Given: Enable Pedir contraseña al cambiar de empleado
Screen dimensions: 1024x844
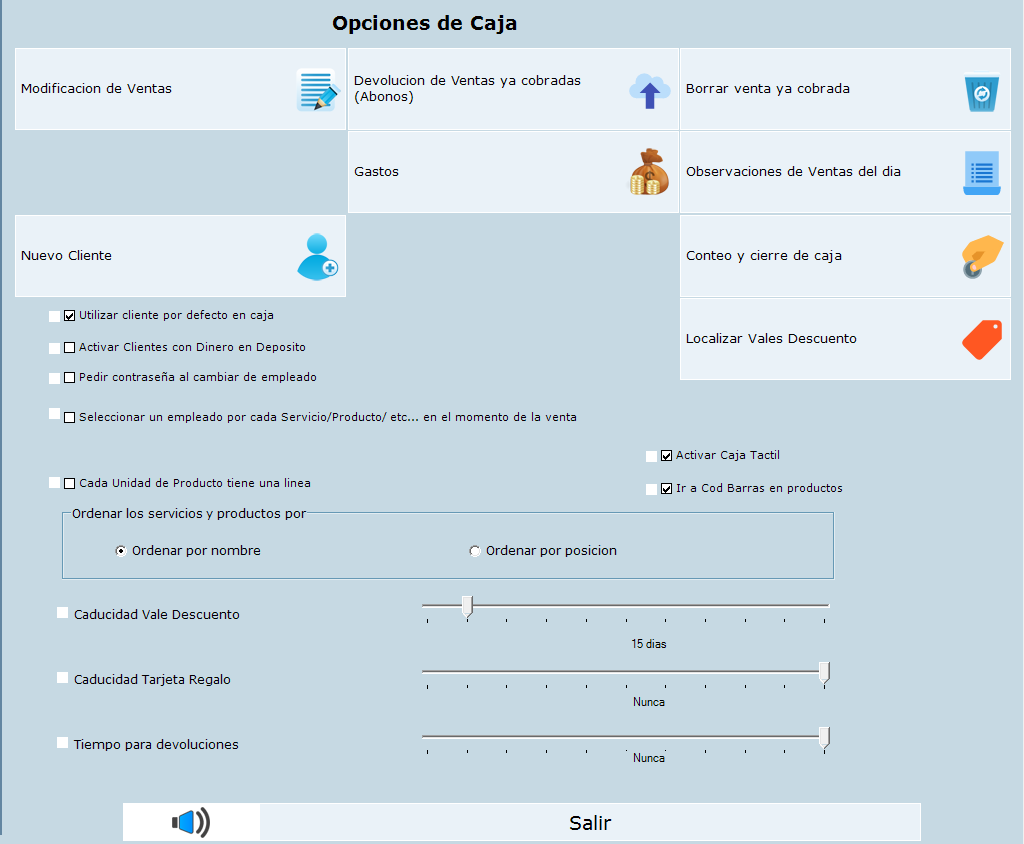Looking at the screenshot, I should click(x=69, y=378).
